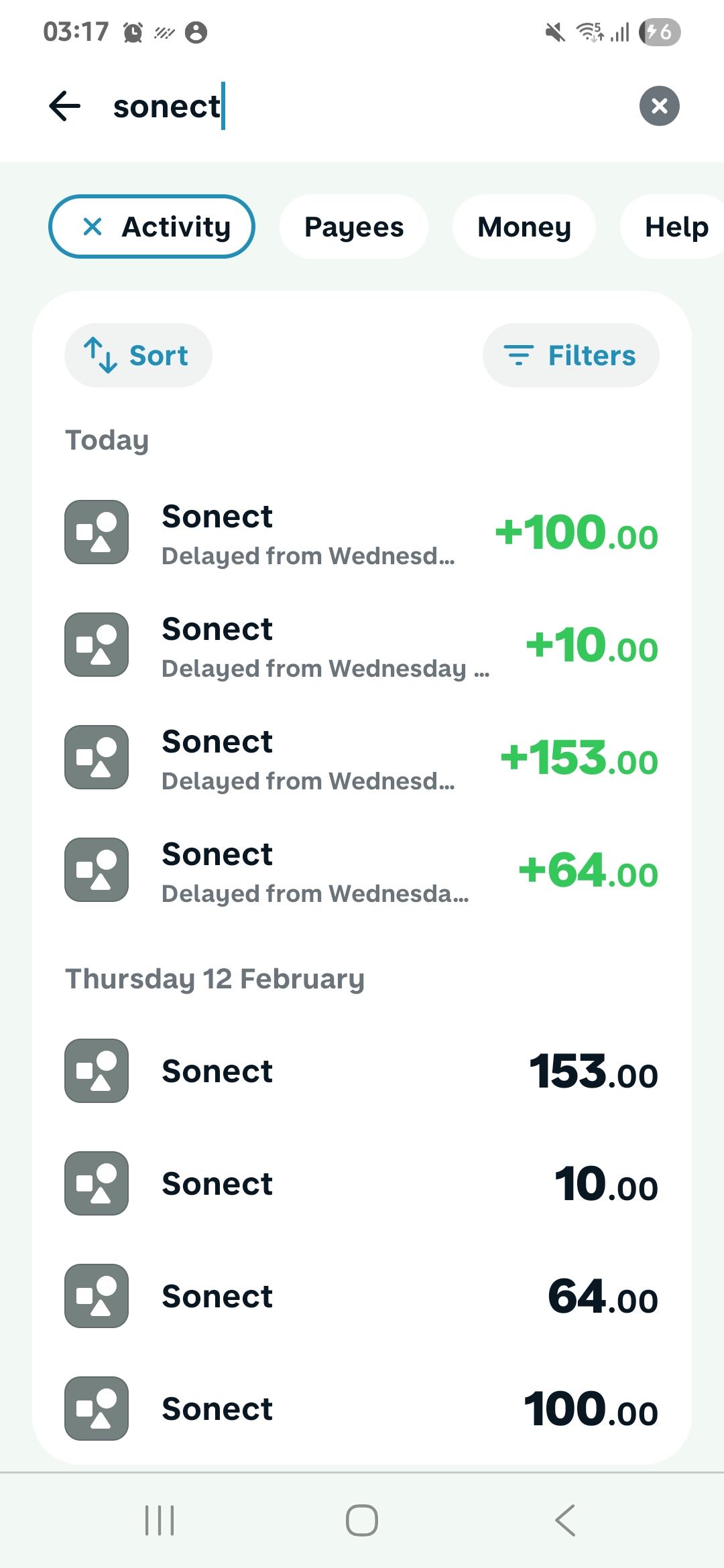Image resolution: width=724 pixels, height=1568 pixels.
Task: Open the +153.00 Sonect transaction
Action: point(362,759)
